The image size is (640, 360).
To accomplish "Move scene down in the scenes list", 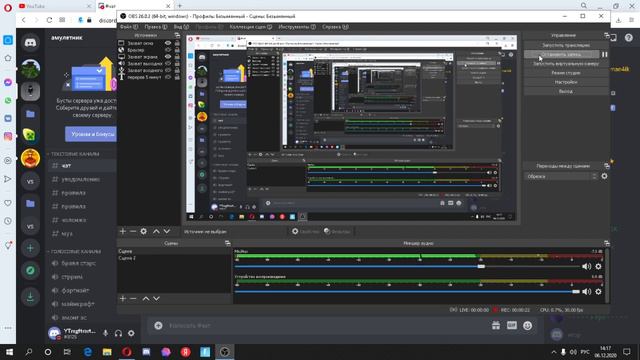I will coord(156,299).
